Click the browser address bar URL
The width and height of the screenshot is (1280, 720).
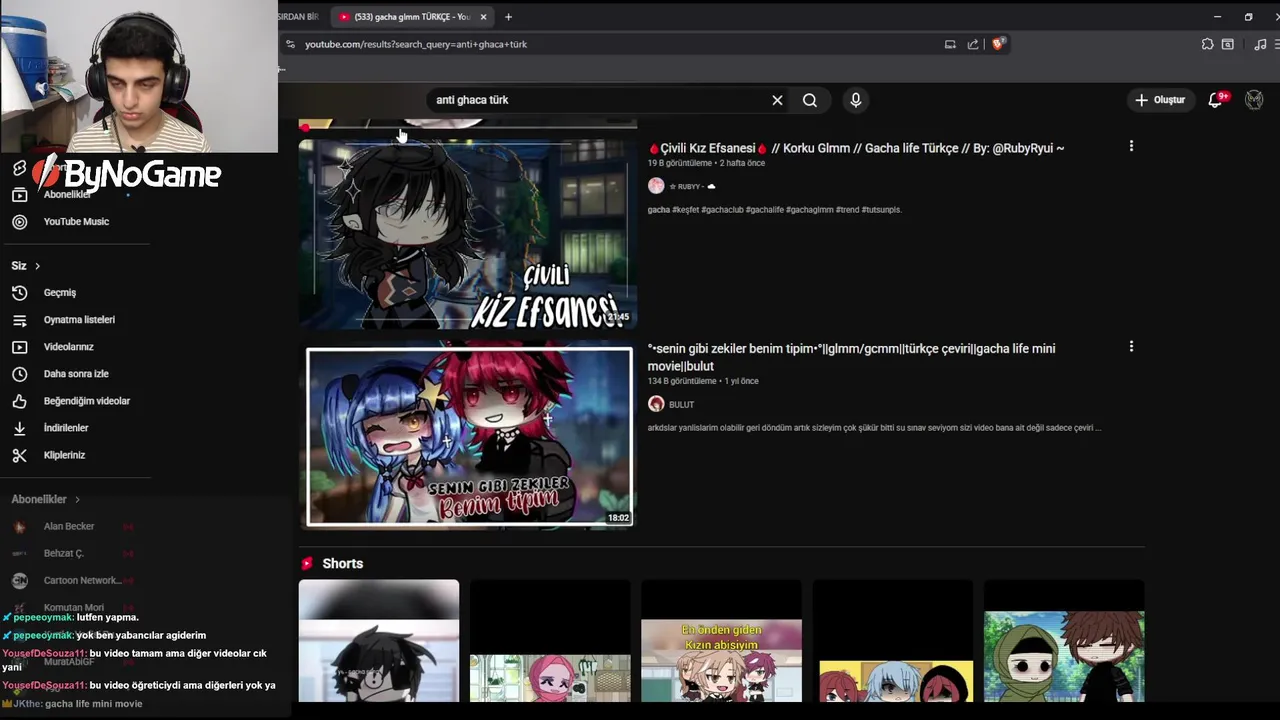[416, 44]
